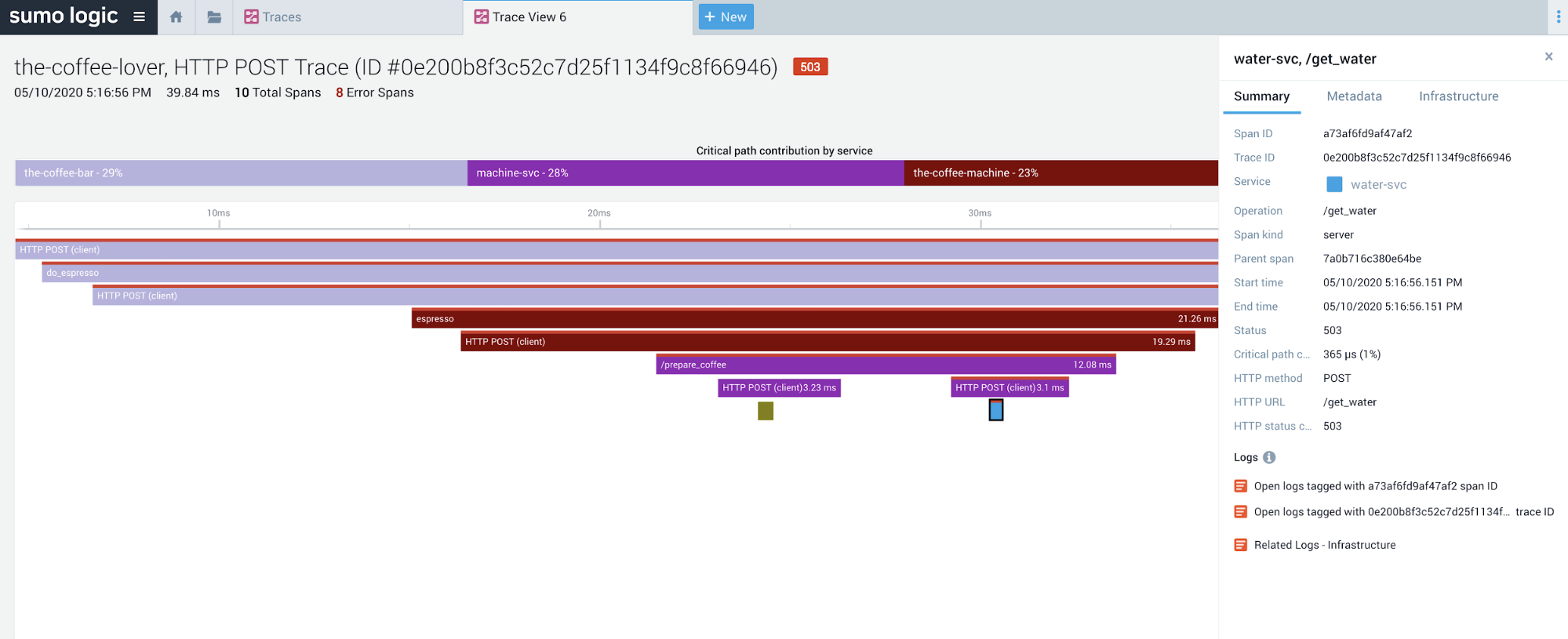The width and height of the screenshot is (1568, 639).
Task: Go to the Home icon tab
Action: pyautogui.click(x=176, y=17)
